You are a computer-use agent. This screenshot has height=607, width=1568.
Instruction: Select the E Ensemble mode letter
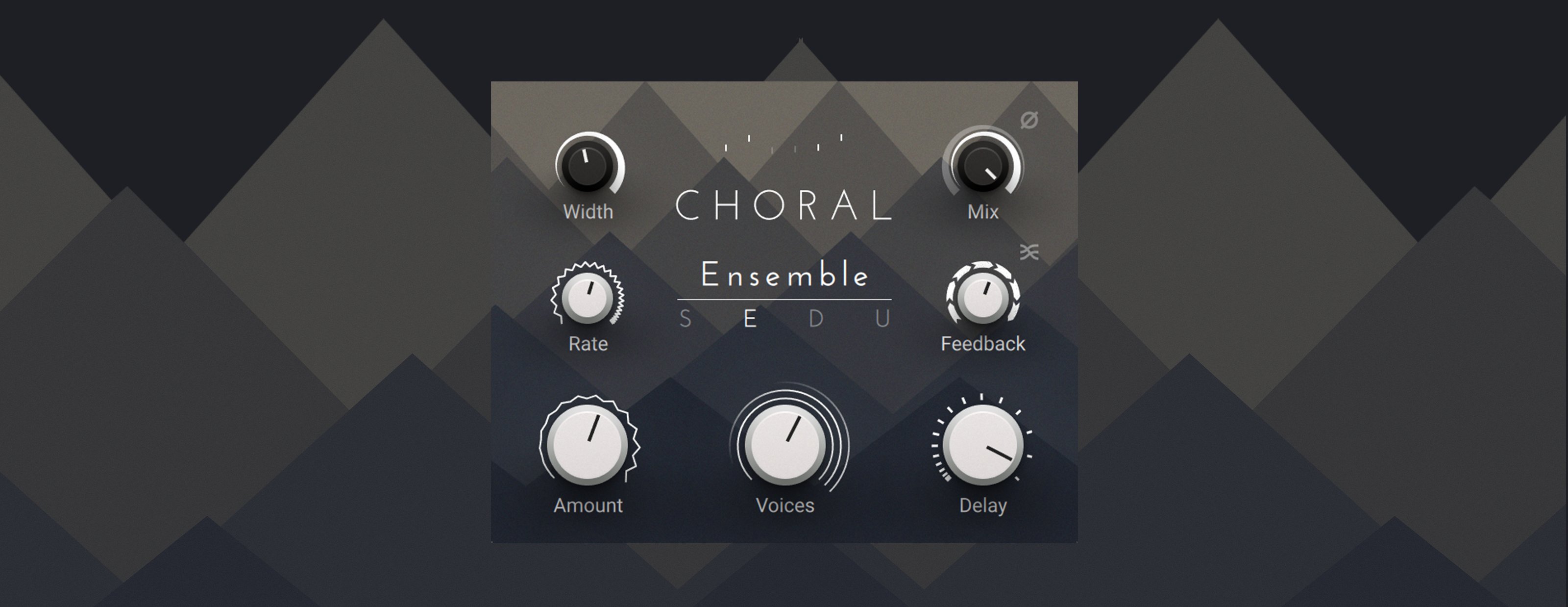(x=750, y=319)
